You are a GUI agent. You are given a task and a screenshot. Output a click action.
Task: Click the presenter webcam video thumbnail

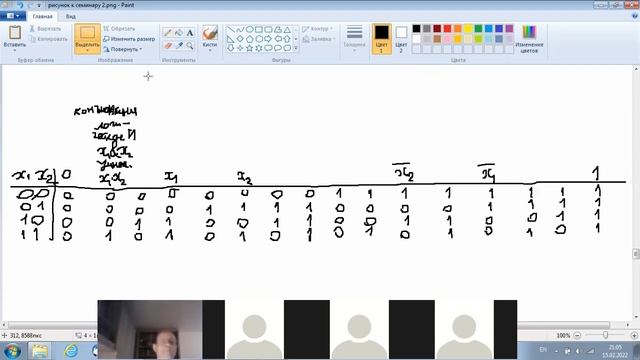pyautogui.click(x=149, y=330)
